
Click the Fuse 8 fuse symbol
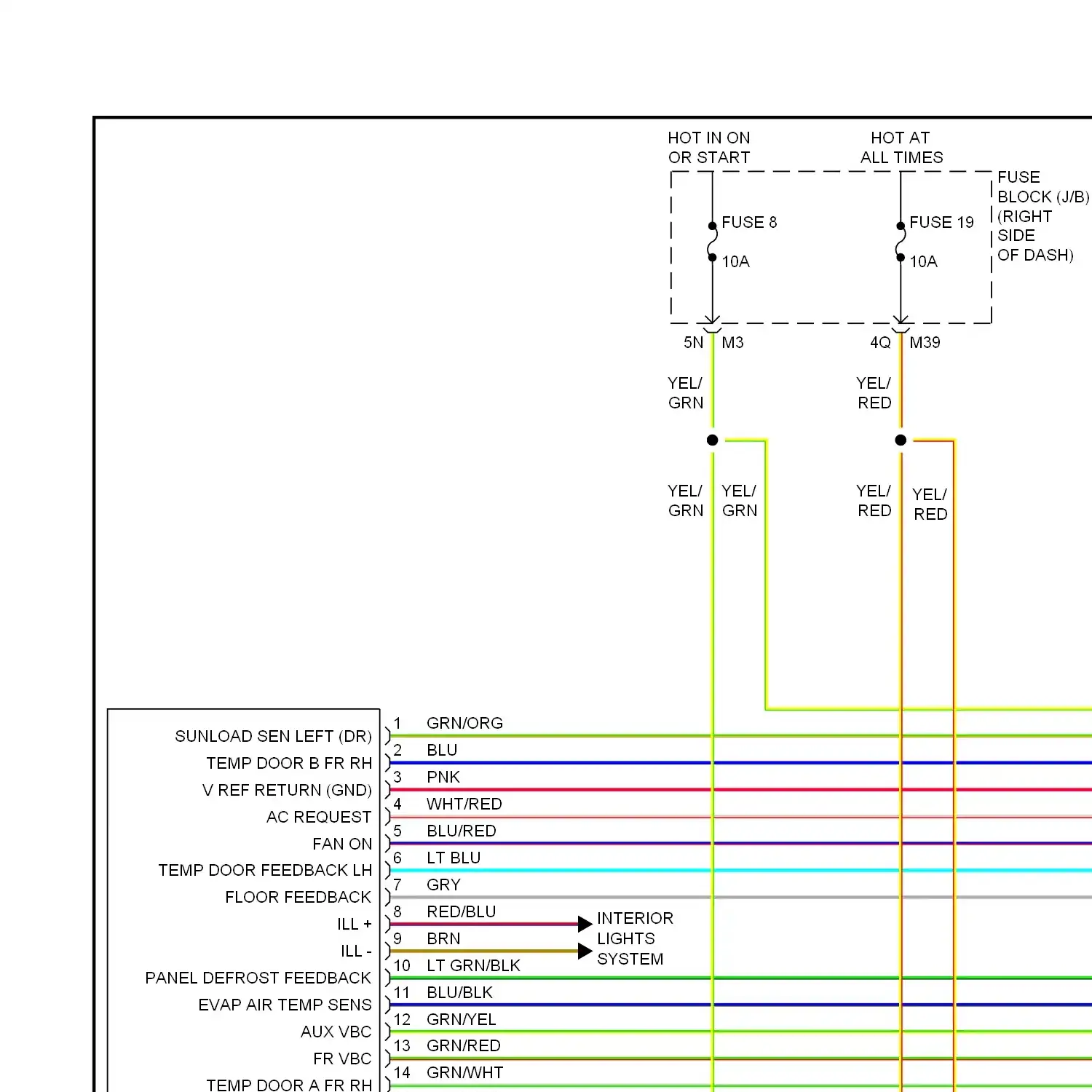[713, 241]
